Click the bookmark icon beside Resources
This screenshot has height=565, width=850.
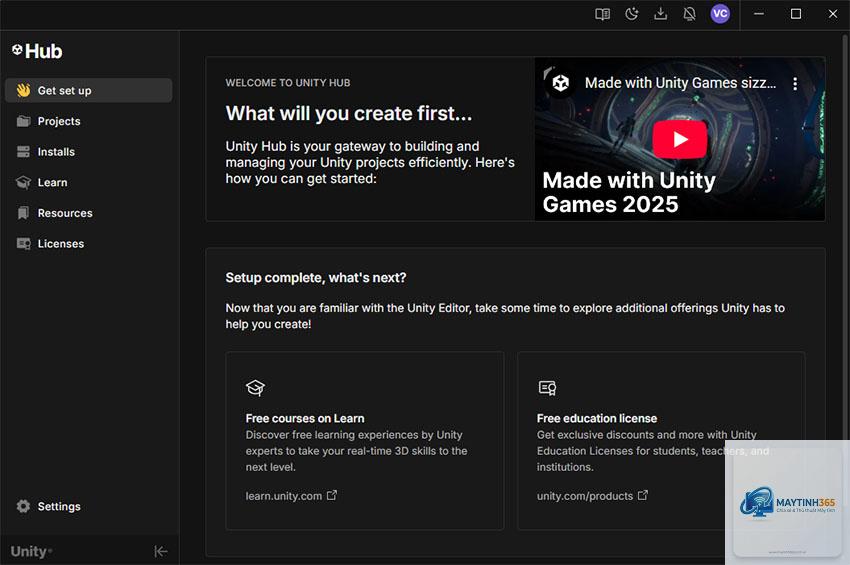pos(23,213)
